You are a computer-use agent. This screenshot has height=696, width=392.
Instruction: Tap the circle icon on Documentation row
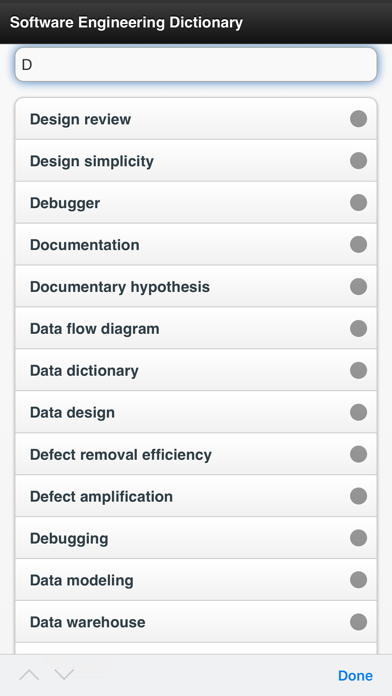[x=358, y=245]
